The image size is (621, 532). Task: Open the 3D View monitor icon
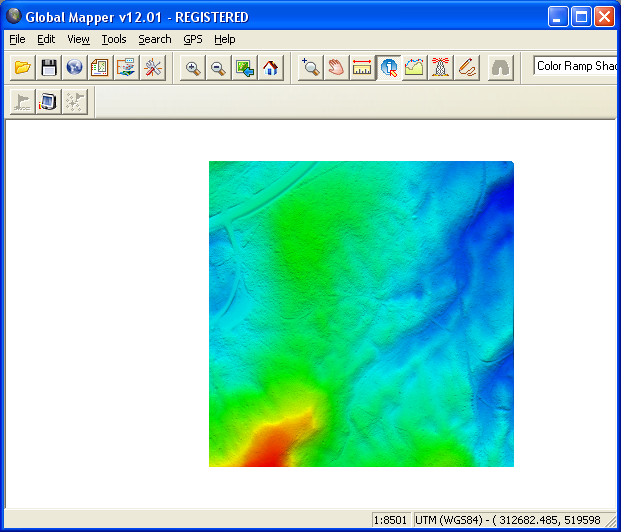48,102
